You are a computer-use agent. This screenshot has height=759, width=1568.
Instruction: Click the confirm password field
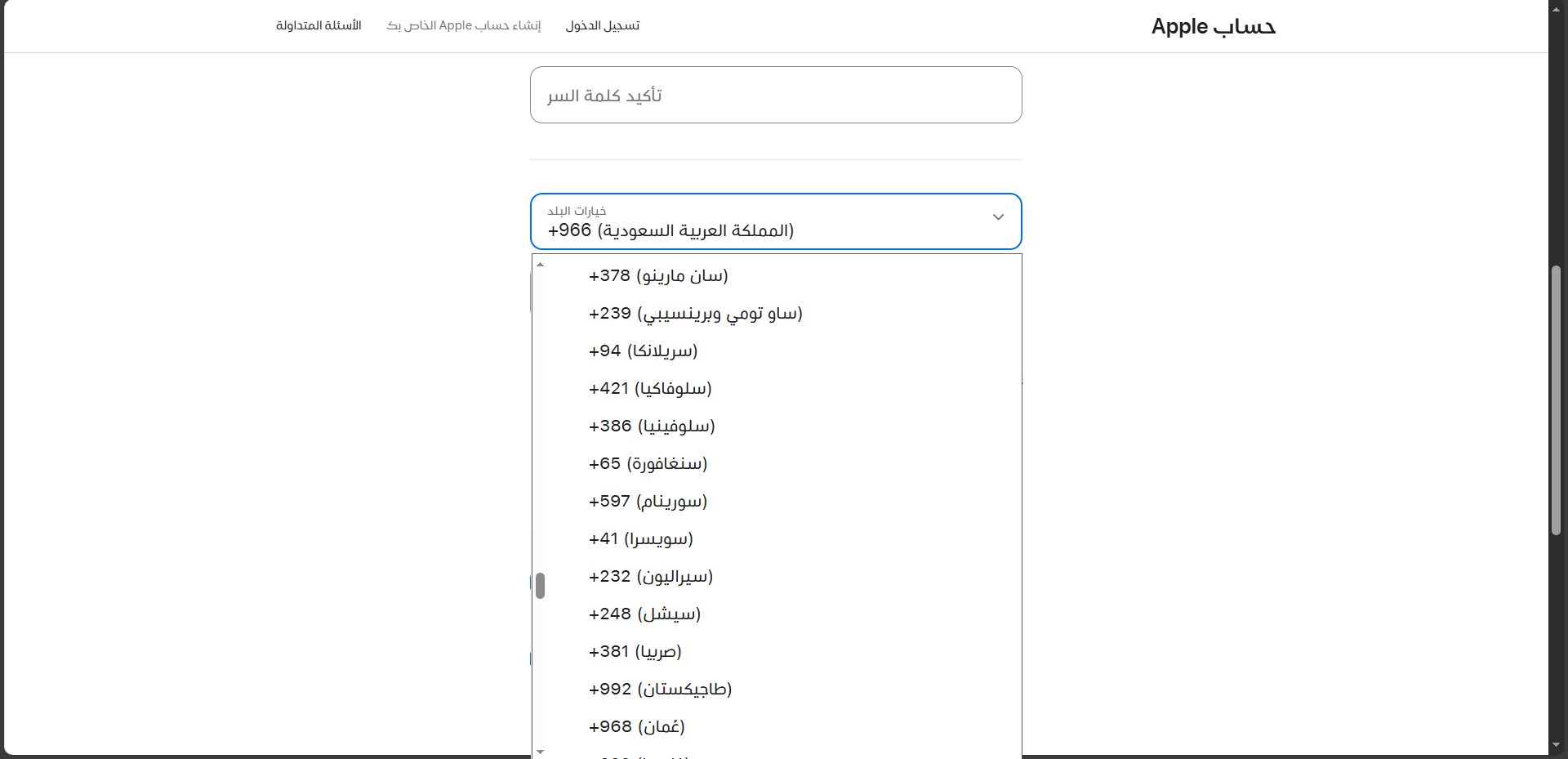click(776, 95)
